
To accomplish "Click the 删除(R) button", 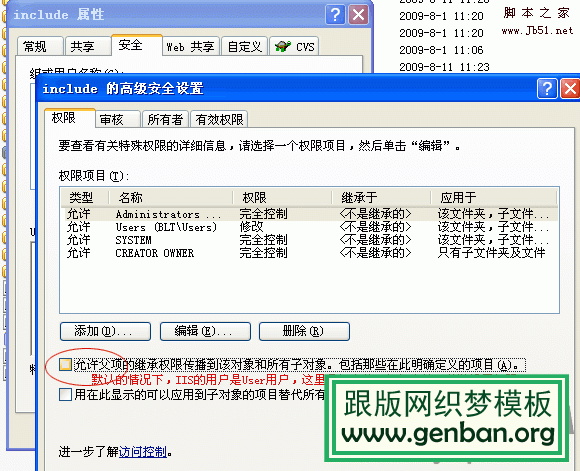I will tap(304, 331).
